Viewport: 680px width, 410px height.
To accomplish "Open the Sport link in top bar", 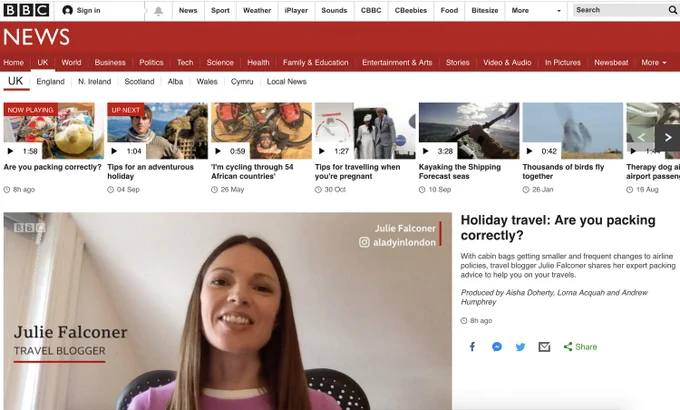I will tap(220, 10).
